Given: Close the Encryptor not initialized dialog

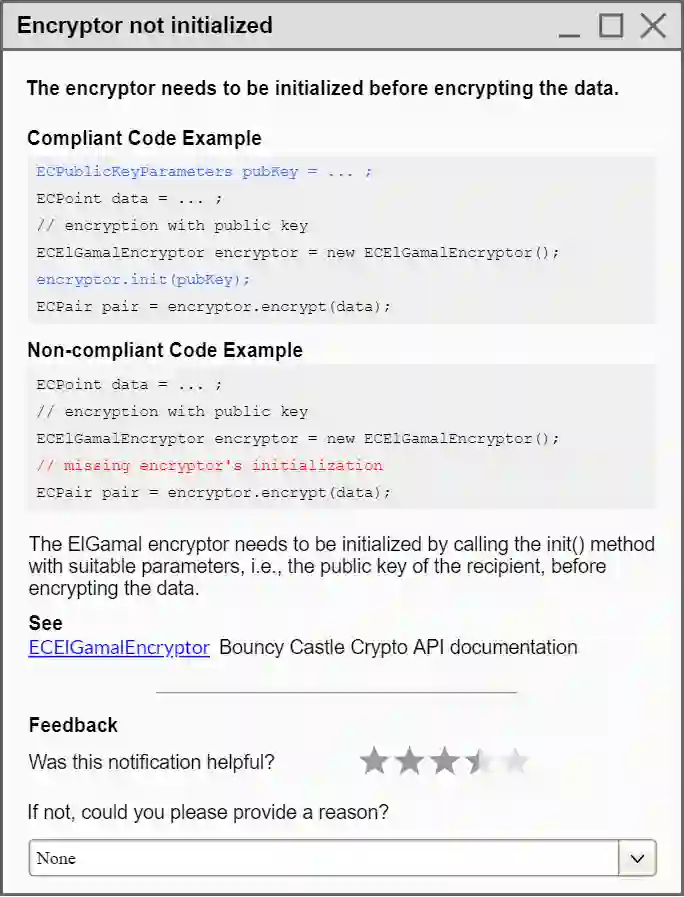Looking at the screenshot, I should (653, 26).
